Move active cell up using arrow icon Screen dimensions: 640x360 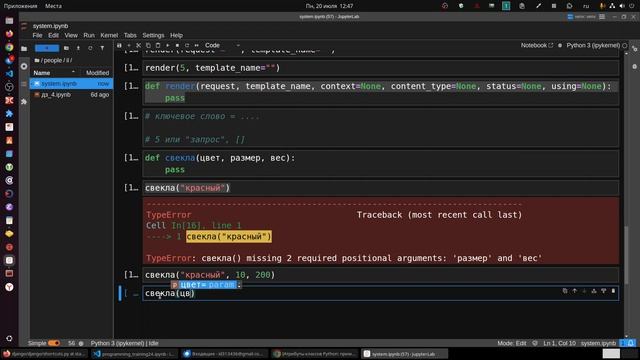[x=575, y=291]
